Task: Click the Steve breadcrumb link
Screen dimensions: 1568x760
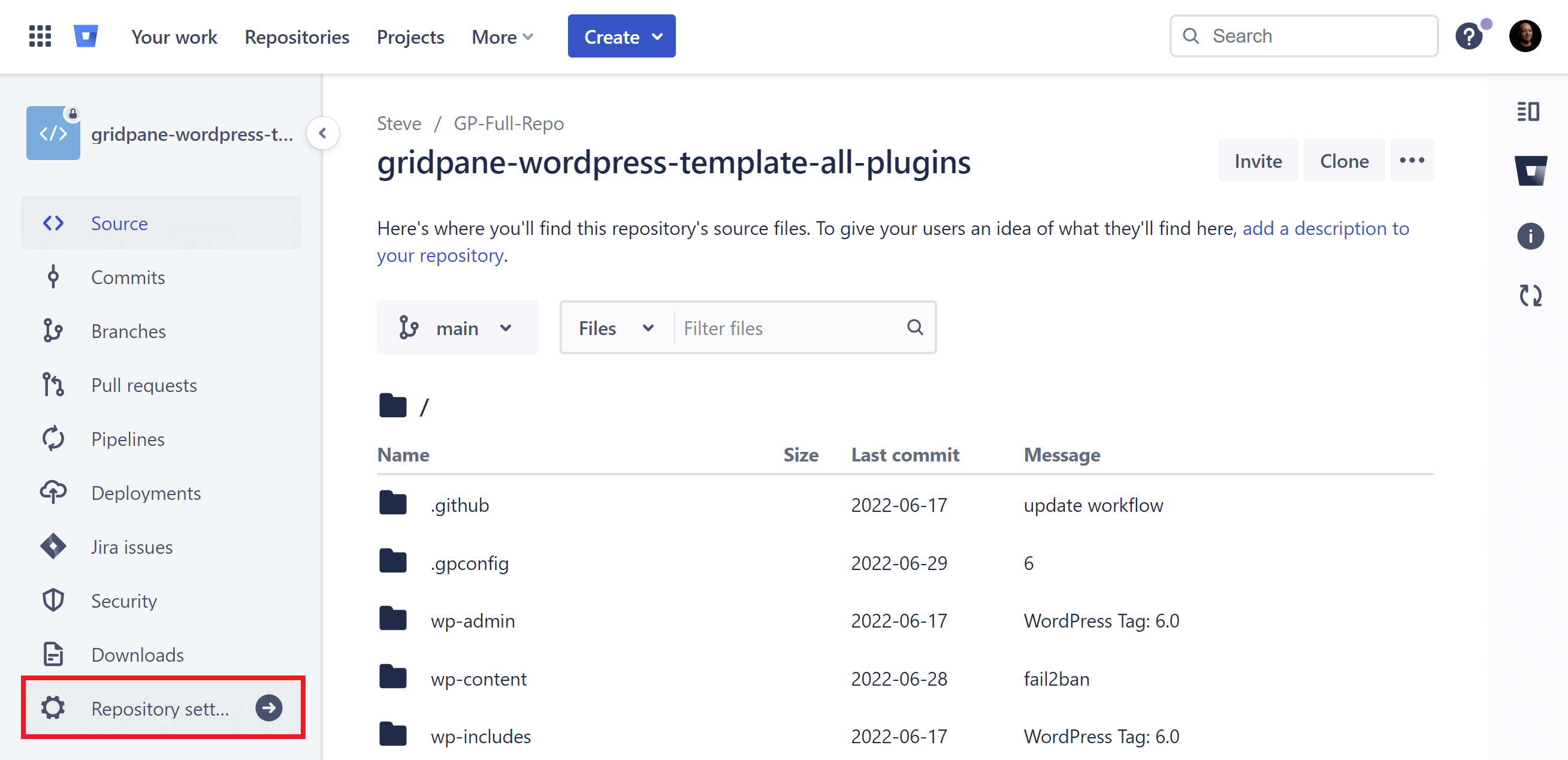Action: 398,123
